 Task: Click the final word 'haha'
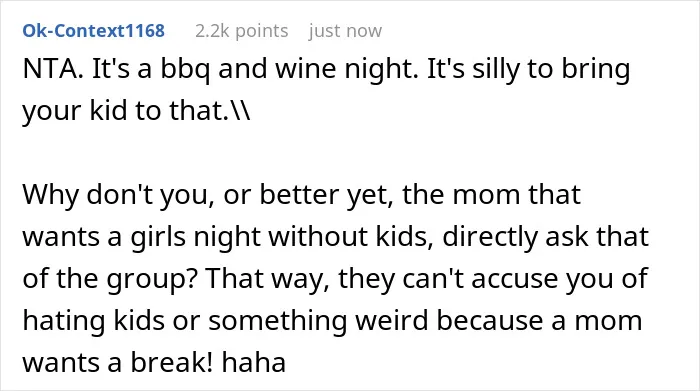coord(254,362)
